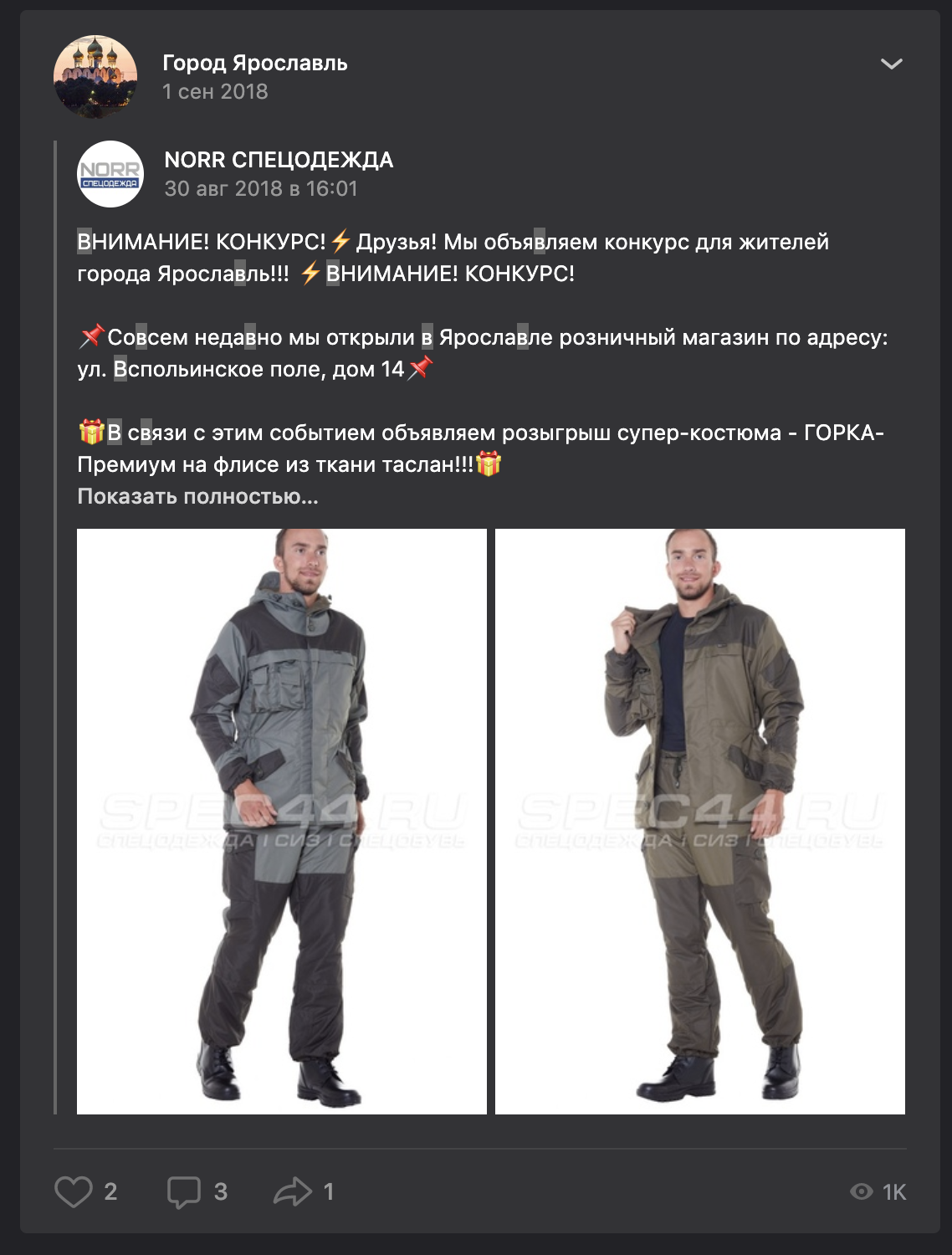Image resolution: width=952 pixels, height=1255 pixels.
Task: Click the like count number 2
Action: [110, 1191]
